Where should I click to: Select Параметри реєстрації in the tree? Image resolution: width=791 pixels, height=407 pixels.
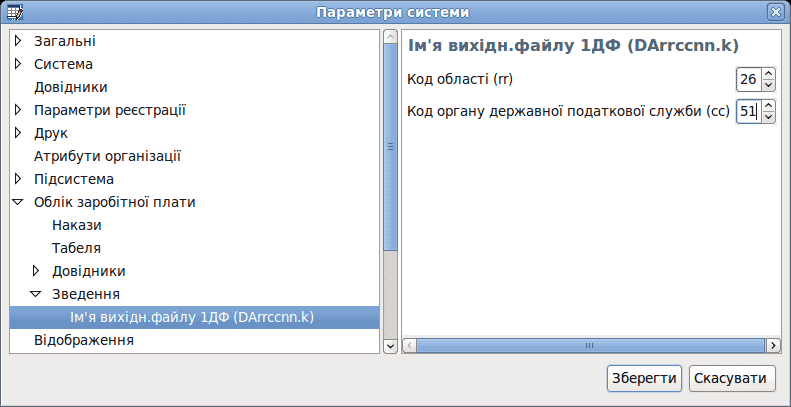110,110
